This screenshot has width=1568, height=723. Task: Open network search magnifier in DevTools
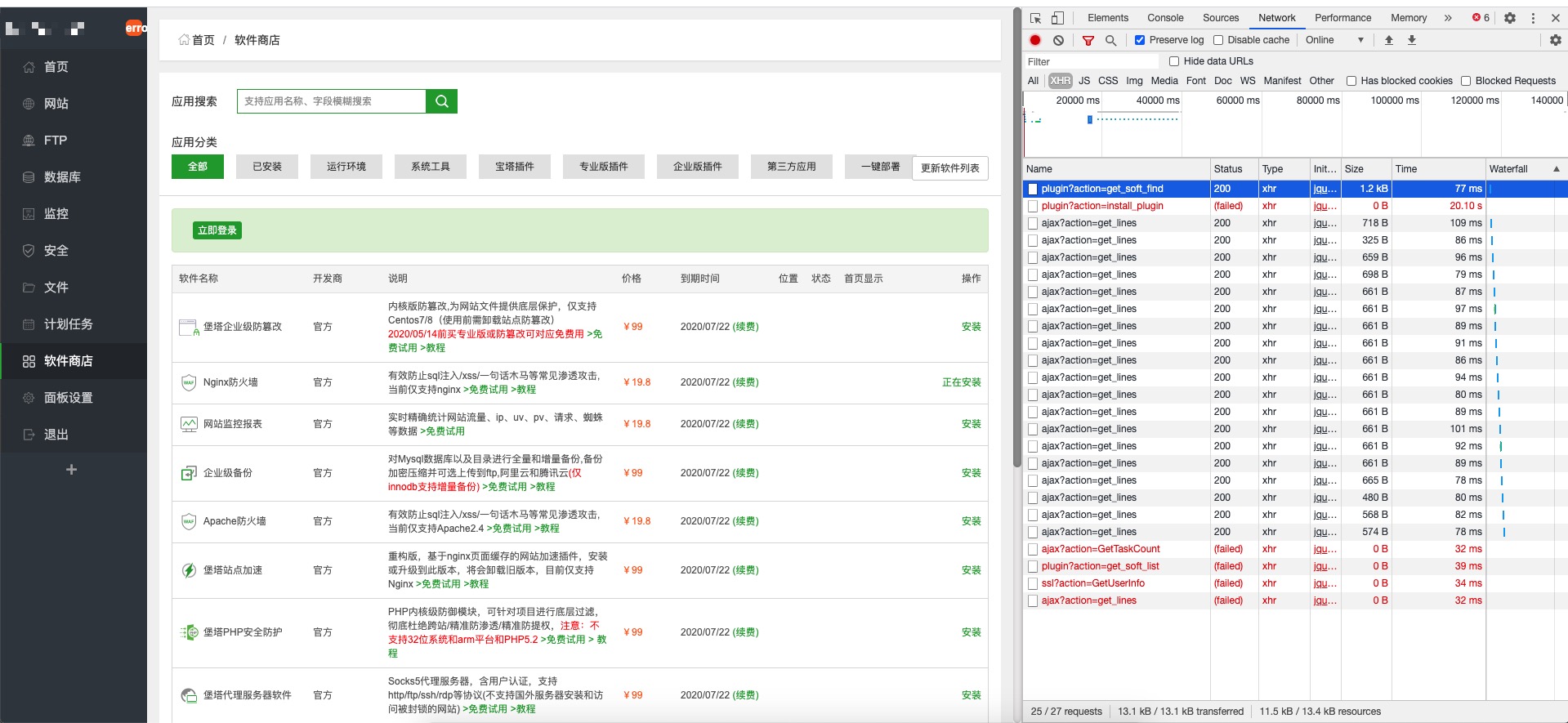pyautogui.click(x=1110, y=40)
